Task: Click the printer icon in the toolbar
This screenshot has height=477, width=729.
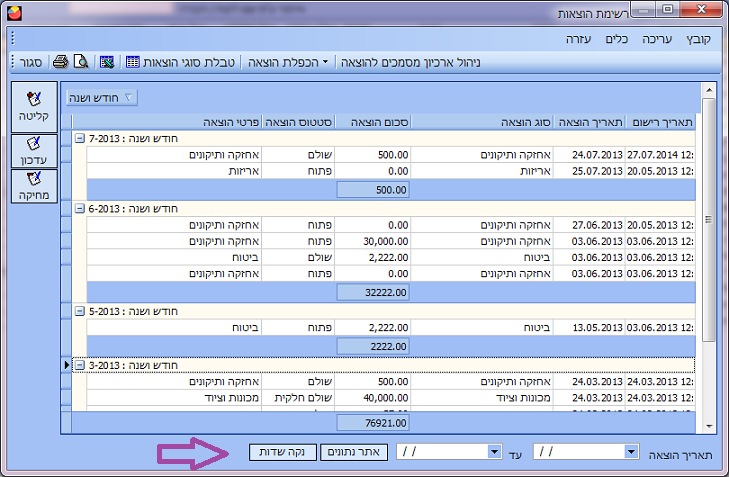Action: click(x=60, y=62)
